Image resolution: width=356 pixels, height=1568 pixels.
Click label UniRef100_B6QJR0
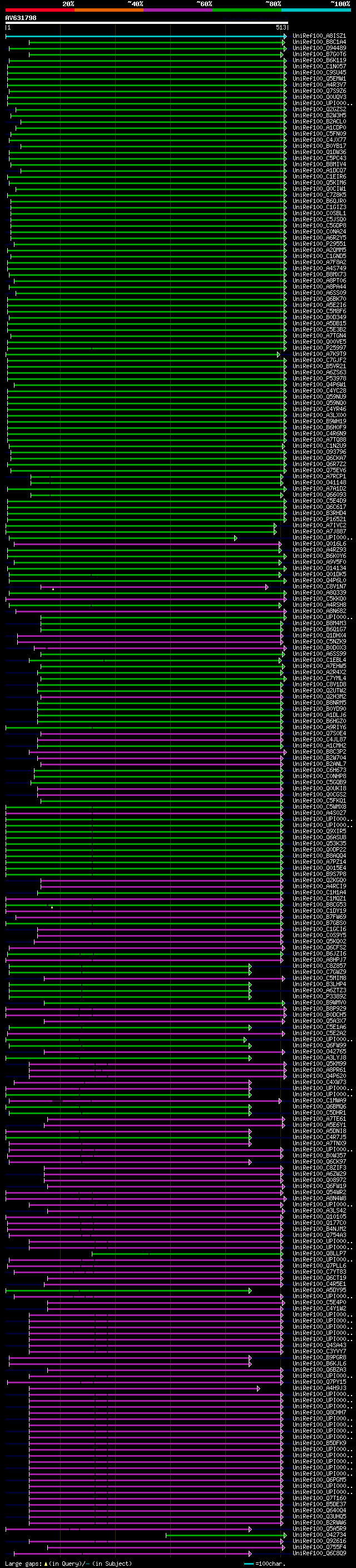tap(319, 201)
